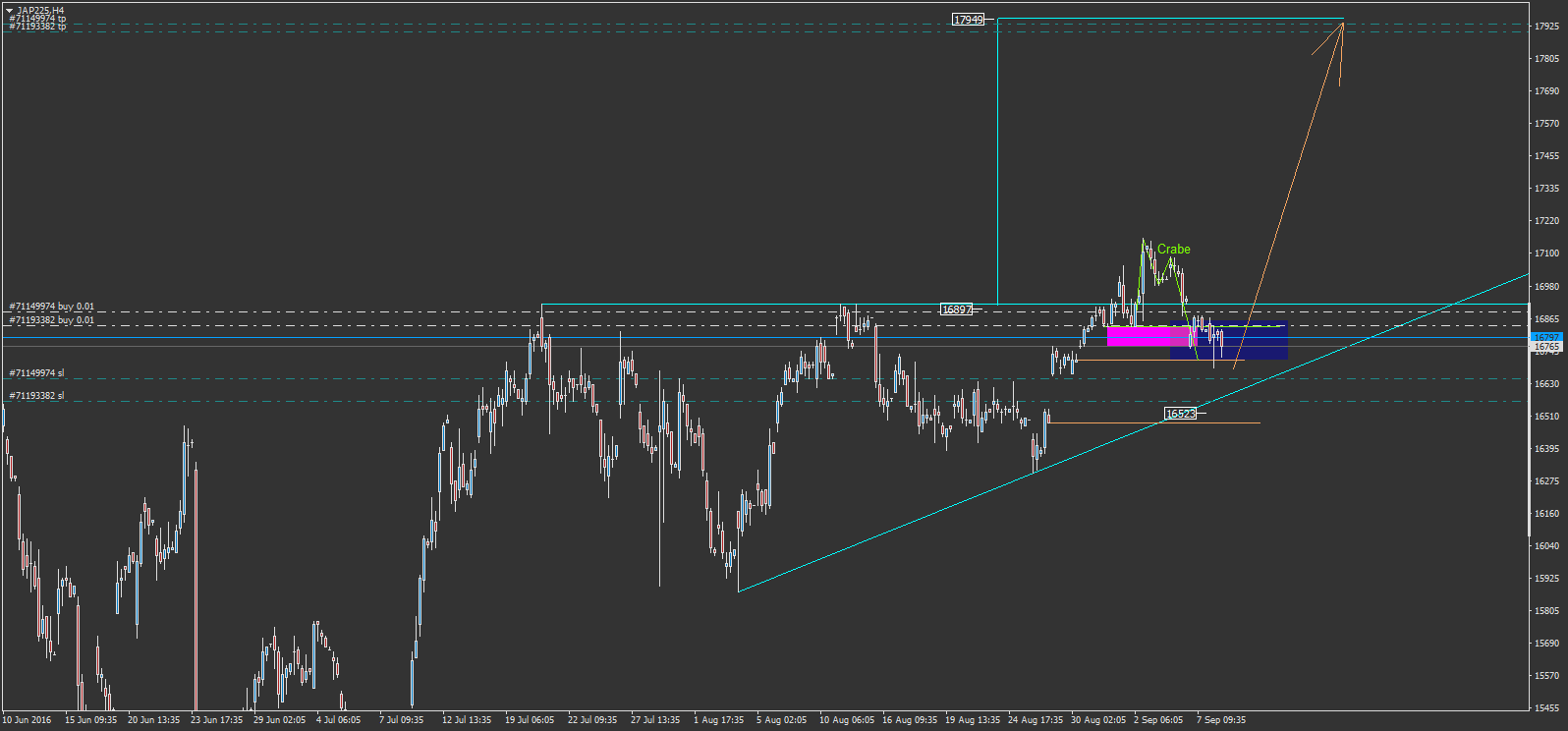1568x731 pixels.
Task: Click 15570 on the price scale
Action: 1546,676
